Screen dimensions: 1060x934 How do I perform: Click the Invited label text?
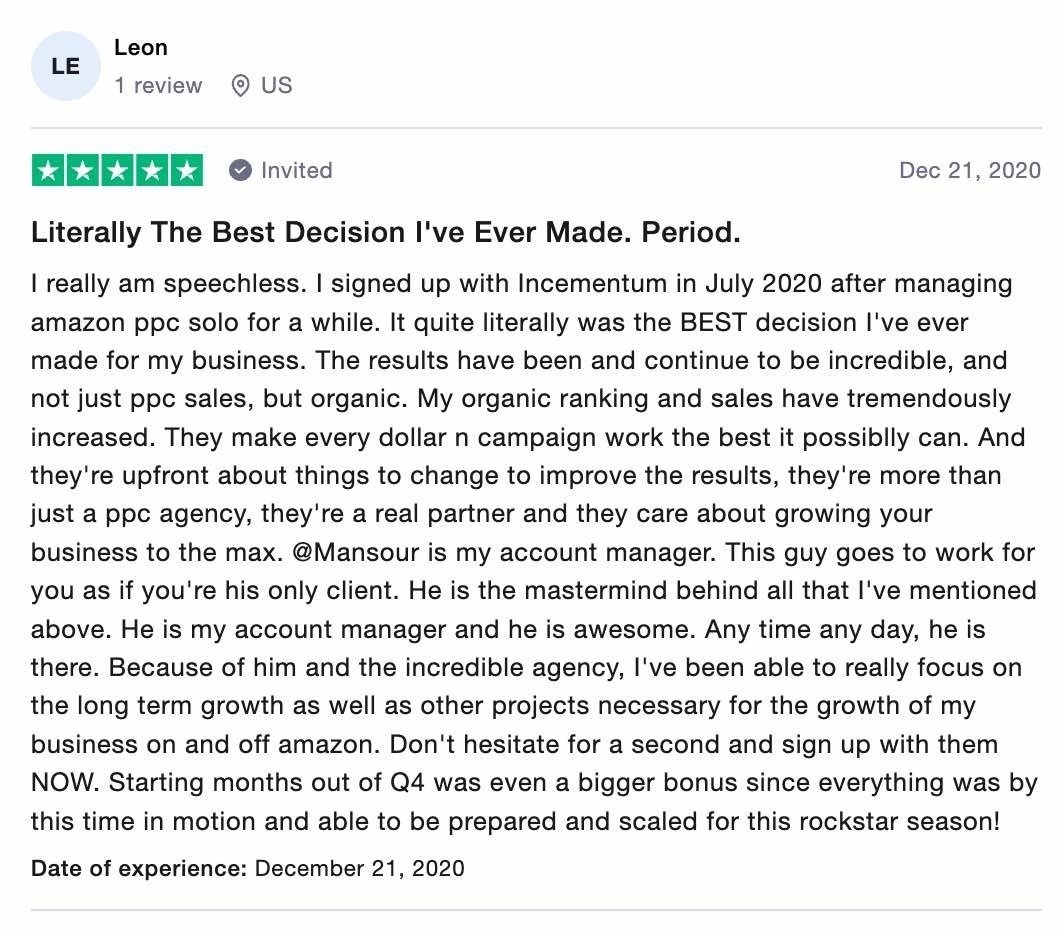tap(297, 170)
